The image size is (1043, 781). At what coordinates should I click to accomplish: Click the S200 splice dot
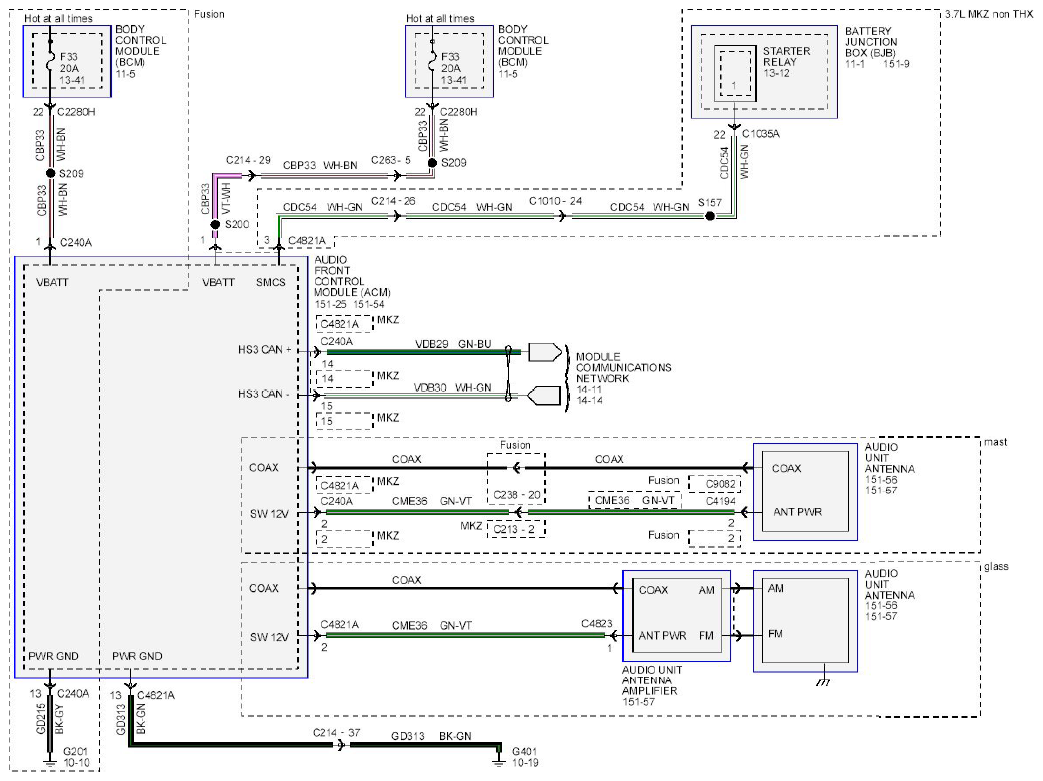click(215, 225)
